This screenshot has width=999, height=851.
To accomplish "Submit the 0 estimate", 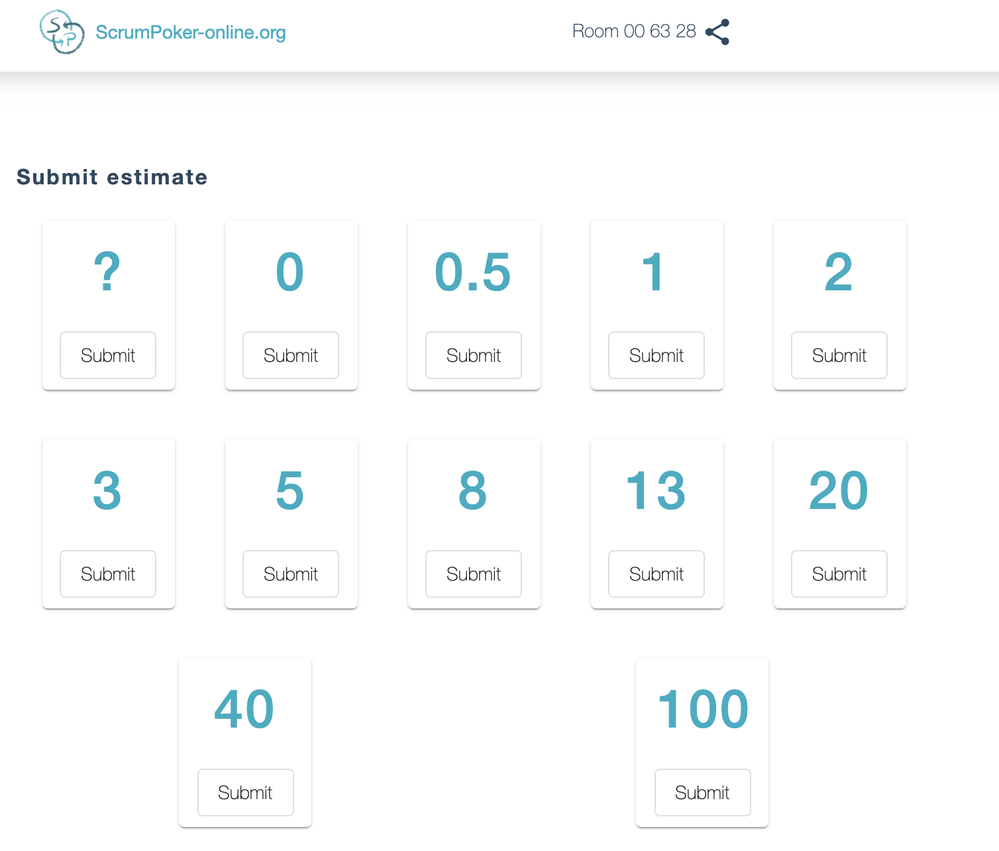I will tap(291, 355).
